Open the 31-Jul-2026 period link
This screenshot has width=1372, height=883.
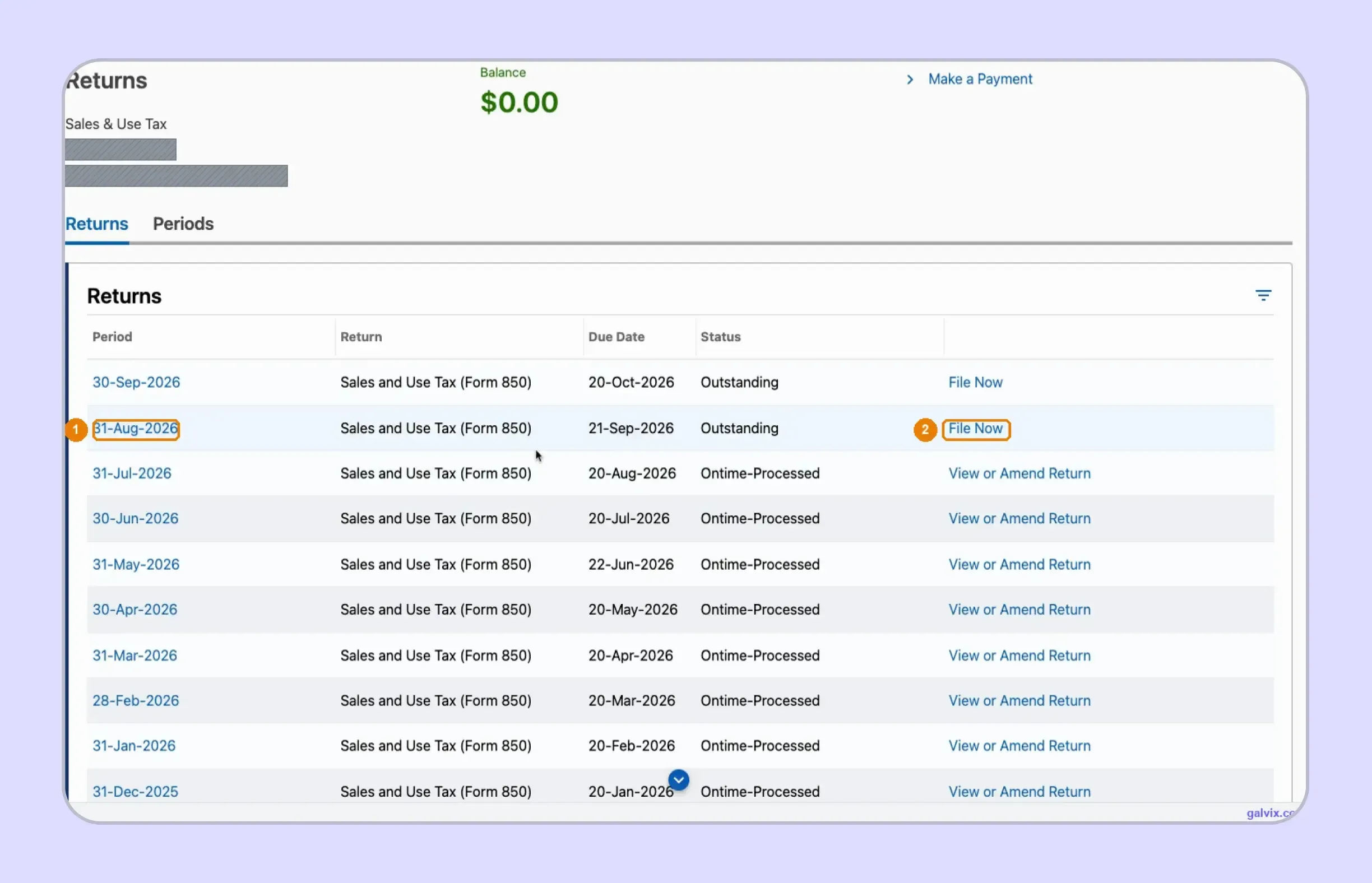click(x=132, y=473)
